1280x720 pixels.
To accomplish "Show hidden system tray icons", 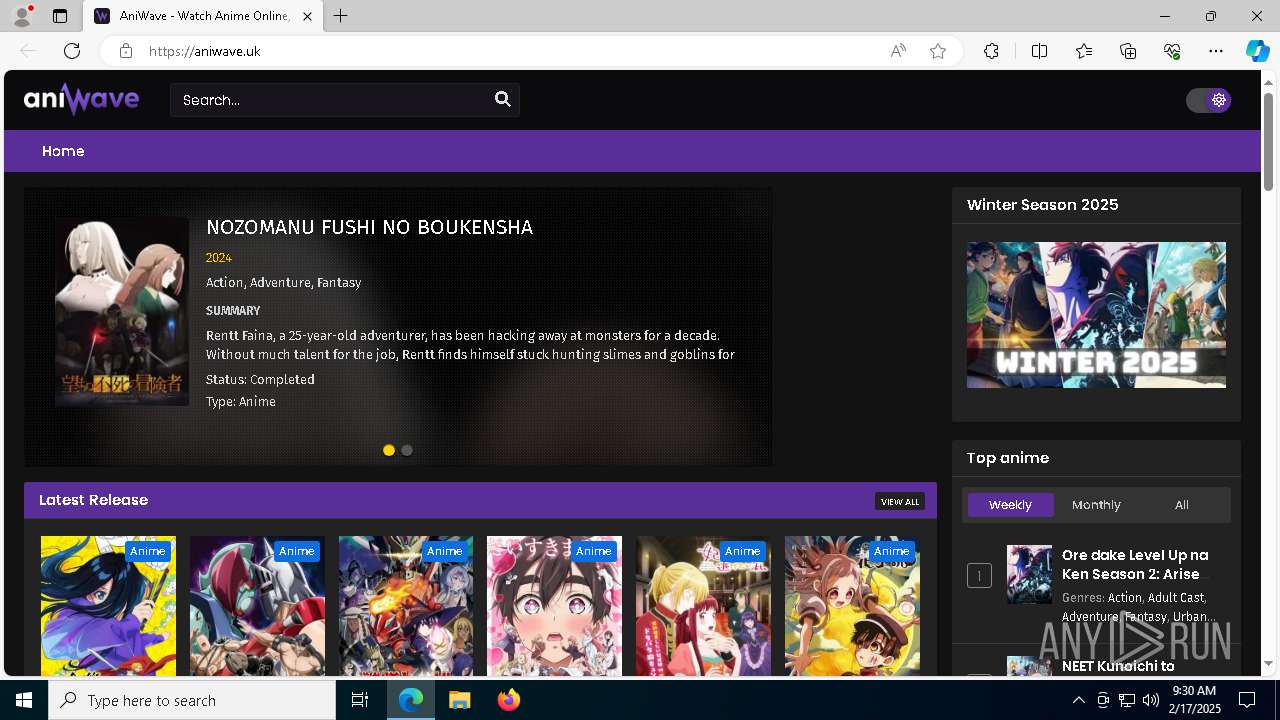I will pyautogui.click(x=1078, y=700).
